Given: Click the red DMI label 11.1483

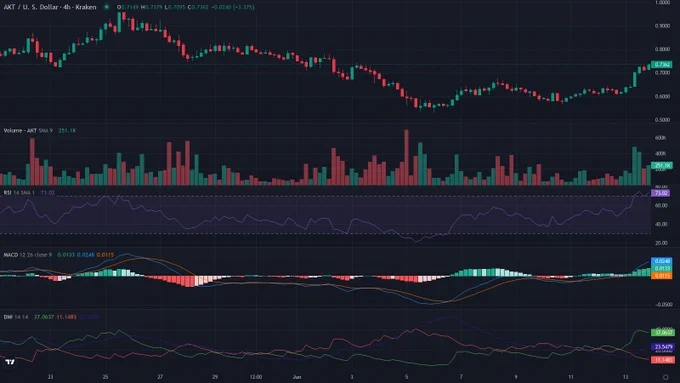Looking at the screenshot, I should click(663, 360).
